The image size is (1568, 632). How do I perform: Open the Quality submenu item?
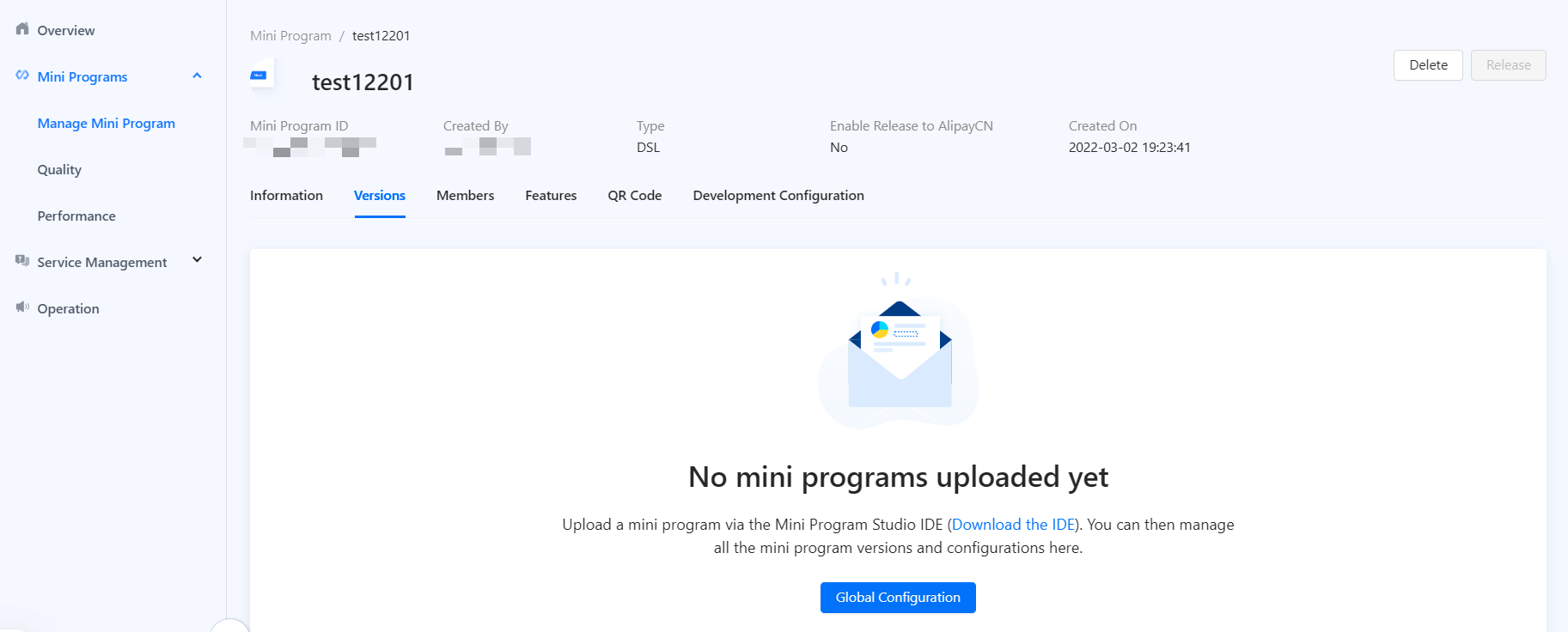[x=59, y=169]
